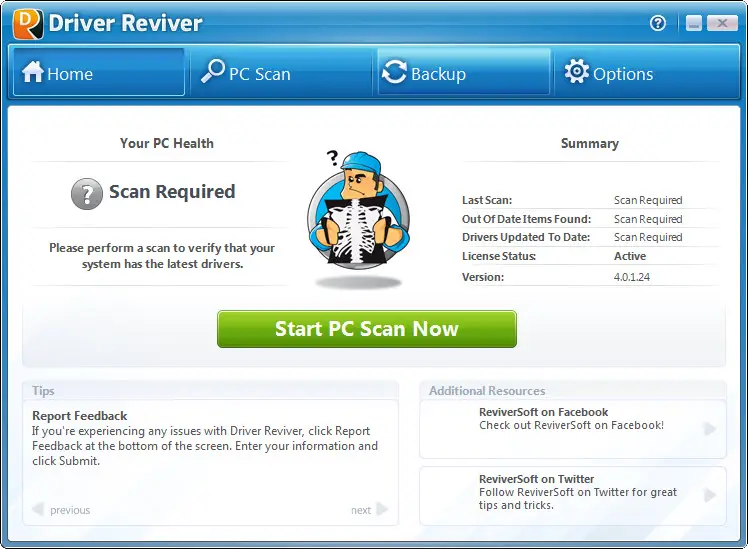Image resolution: width=748 pixels, height=549 pixels.
Task: Open ReviverSoft on Twitter resource
Action: tap(572, 496)
